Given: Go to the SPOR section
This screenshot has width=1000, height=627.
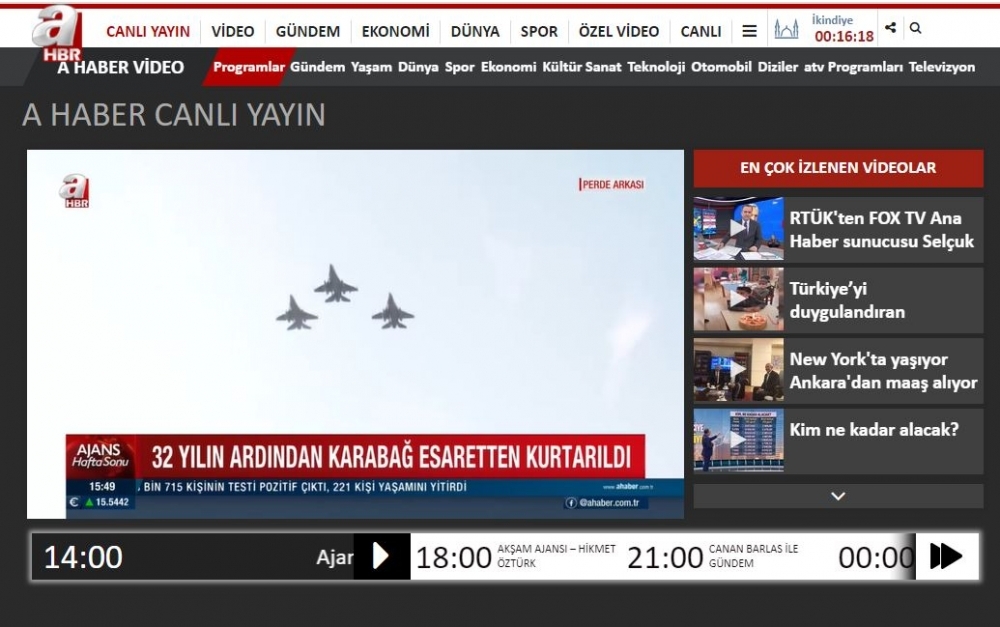Looking at the screenshot, I should tap(539, 31).
